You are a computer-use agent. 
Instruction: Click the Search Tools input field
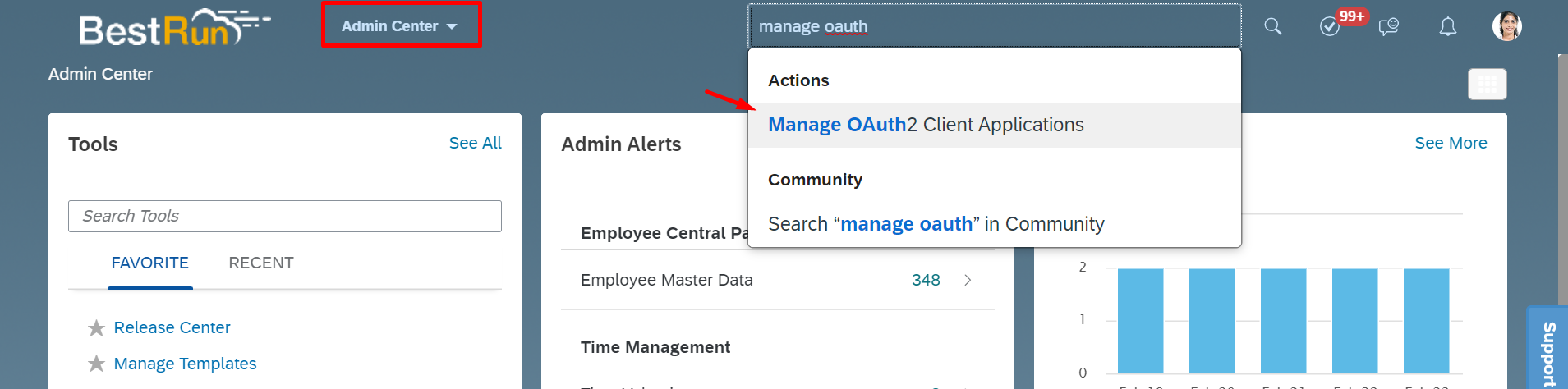click(x=285, y=216)
